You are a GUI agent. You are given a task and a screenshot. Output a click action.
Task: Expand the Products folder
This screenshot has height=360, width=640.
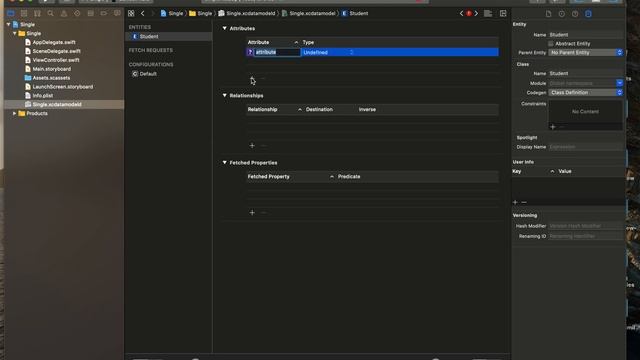tap(15, 113)
